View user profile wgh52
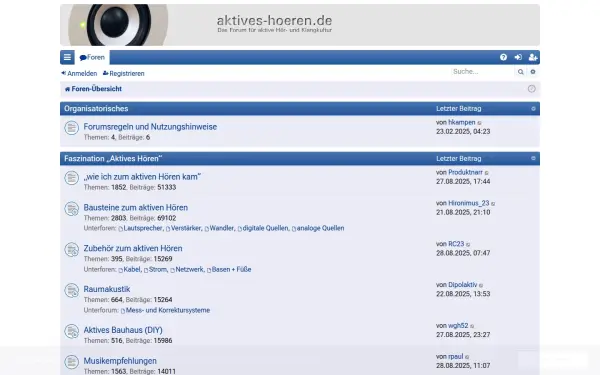The image size is (600, 375). point(458,326)
